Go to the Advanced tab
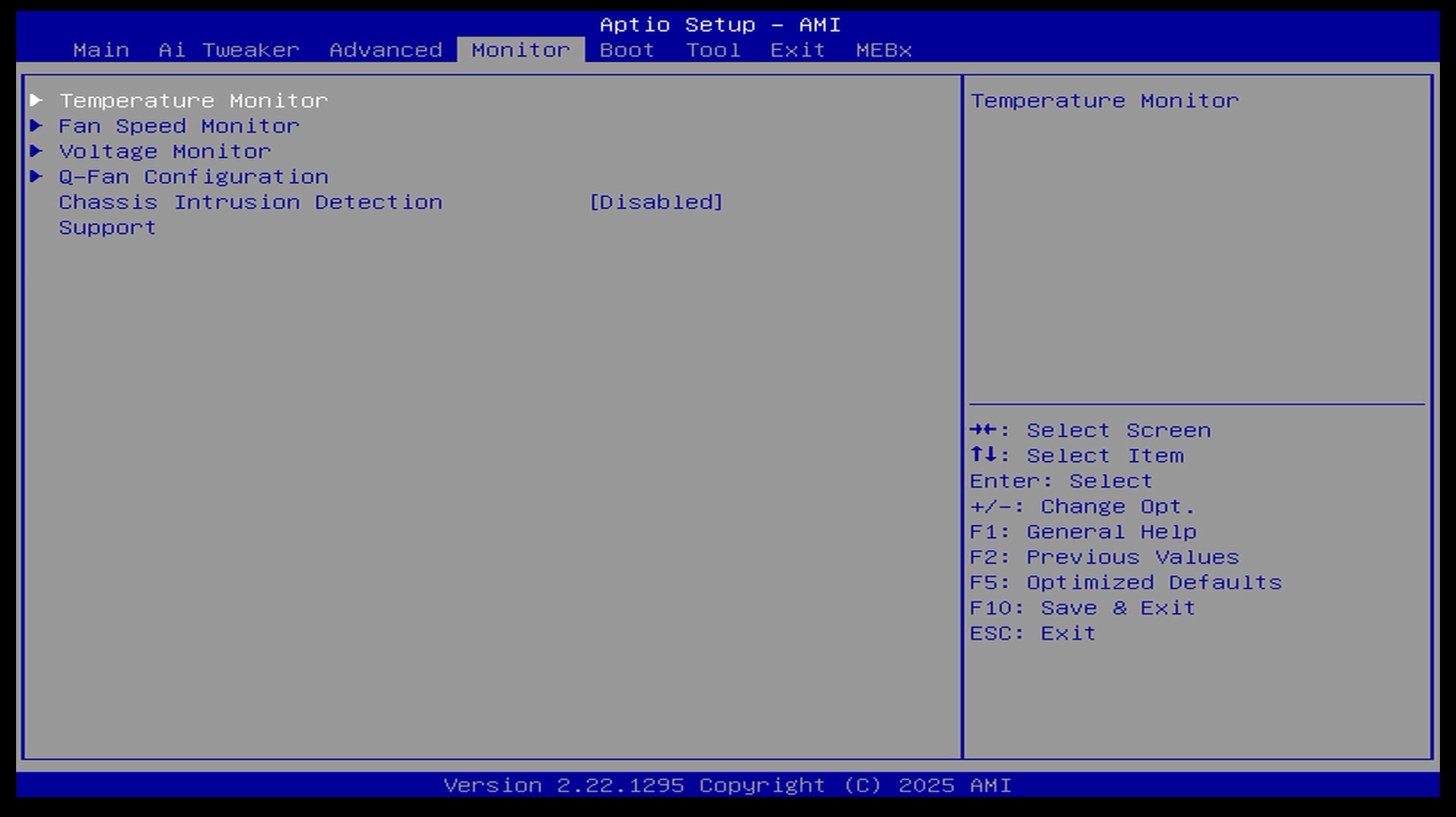1456x817 pixels. click(x=385, y=50)
